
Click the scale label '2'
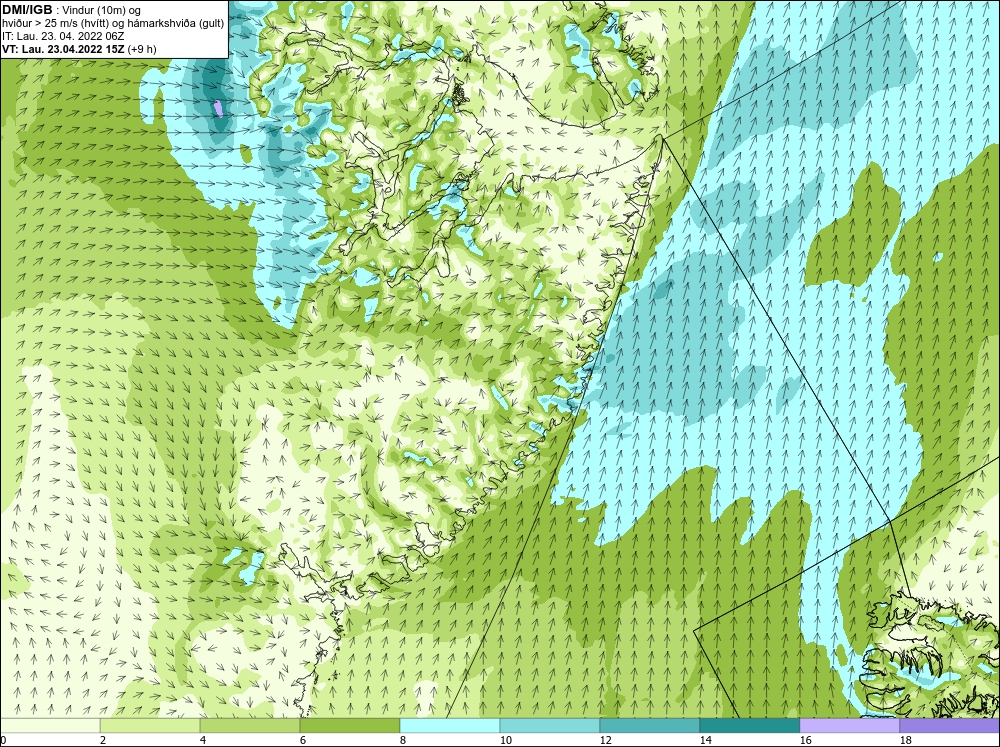click(103, 740)
